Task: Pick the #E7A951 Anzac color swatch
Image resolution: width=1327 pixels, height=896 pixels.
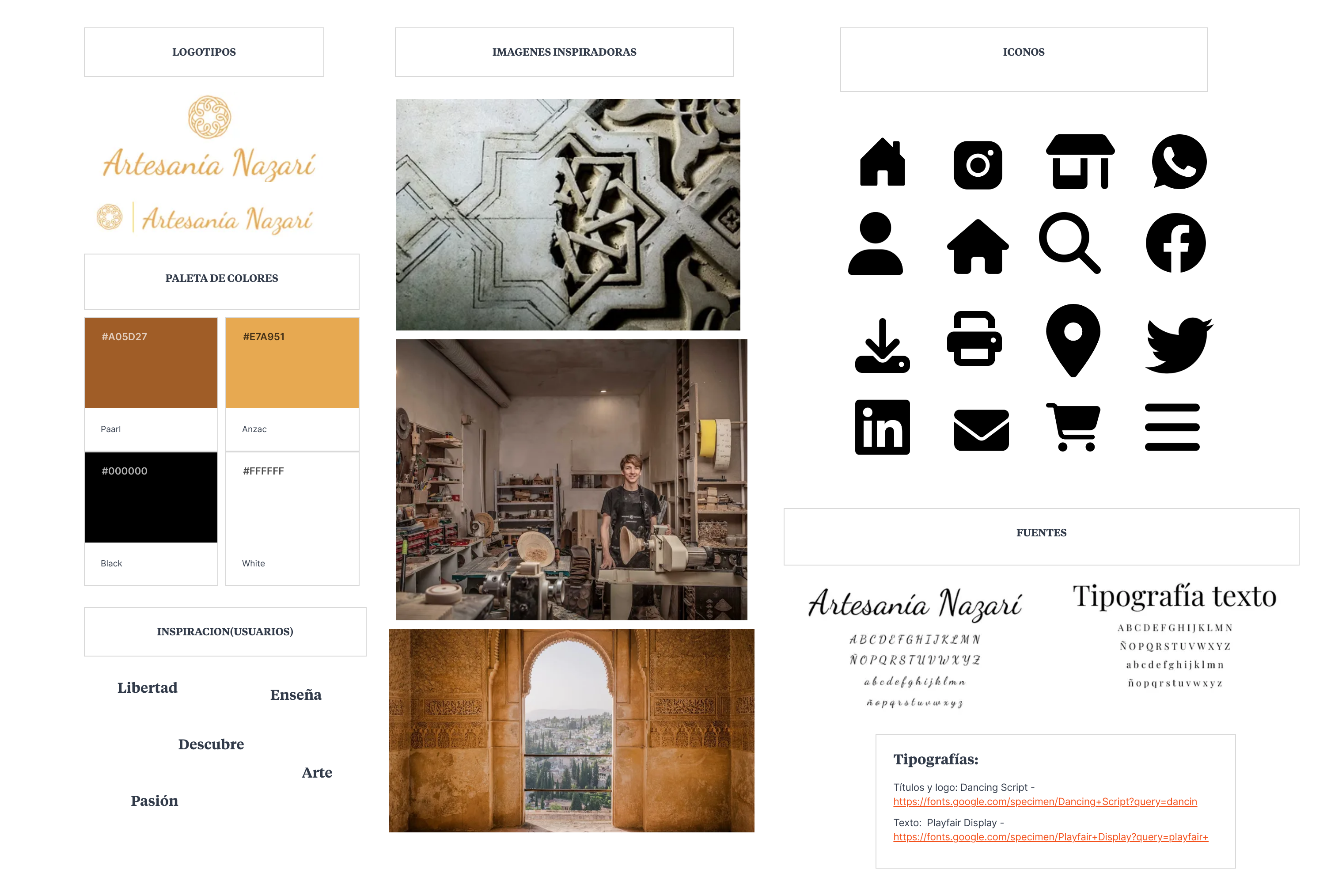Action: click(292, 363)
